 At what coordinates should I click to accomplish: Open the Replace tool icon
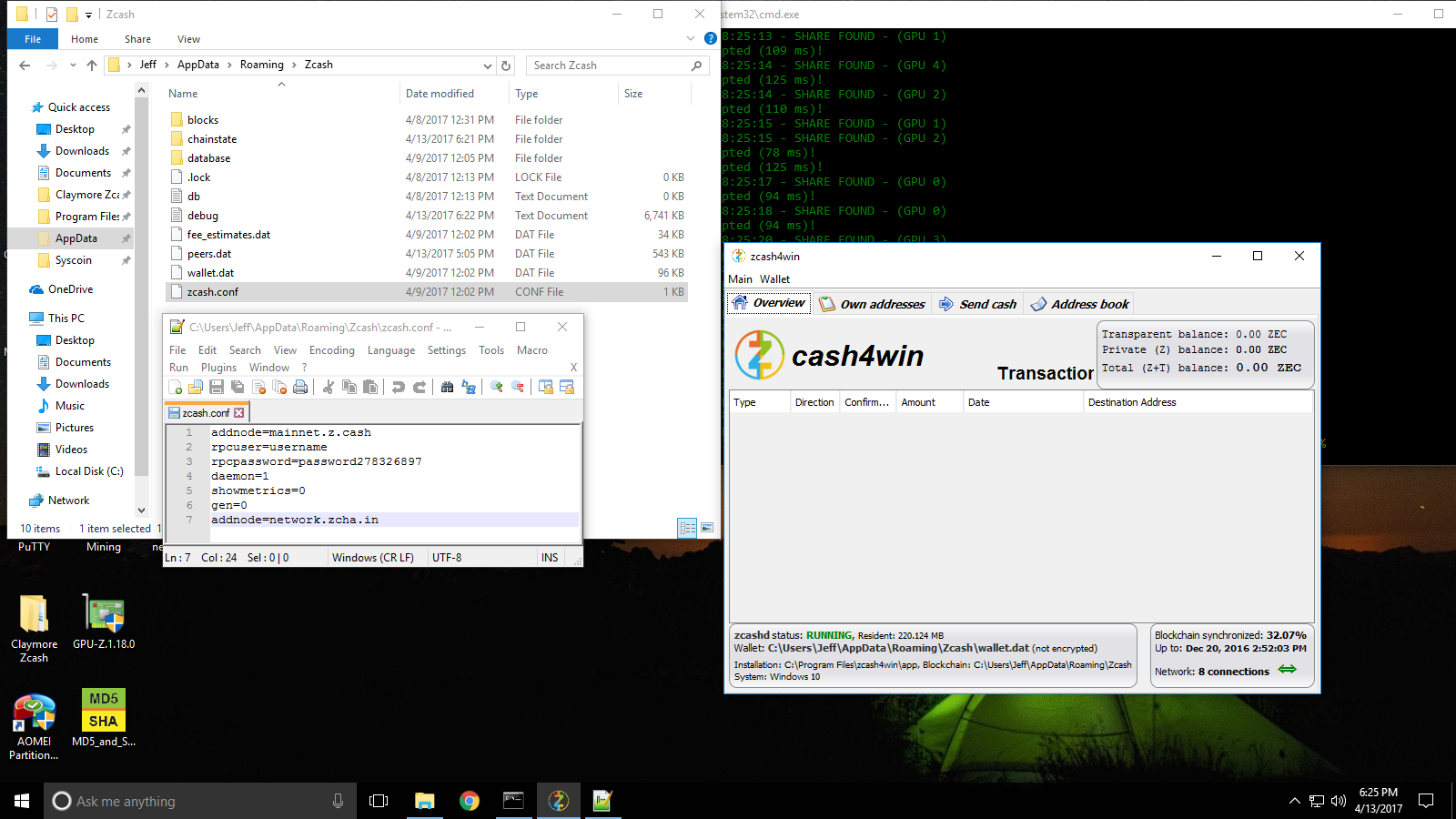tap(469, 388)
